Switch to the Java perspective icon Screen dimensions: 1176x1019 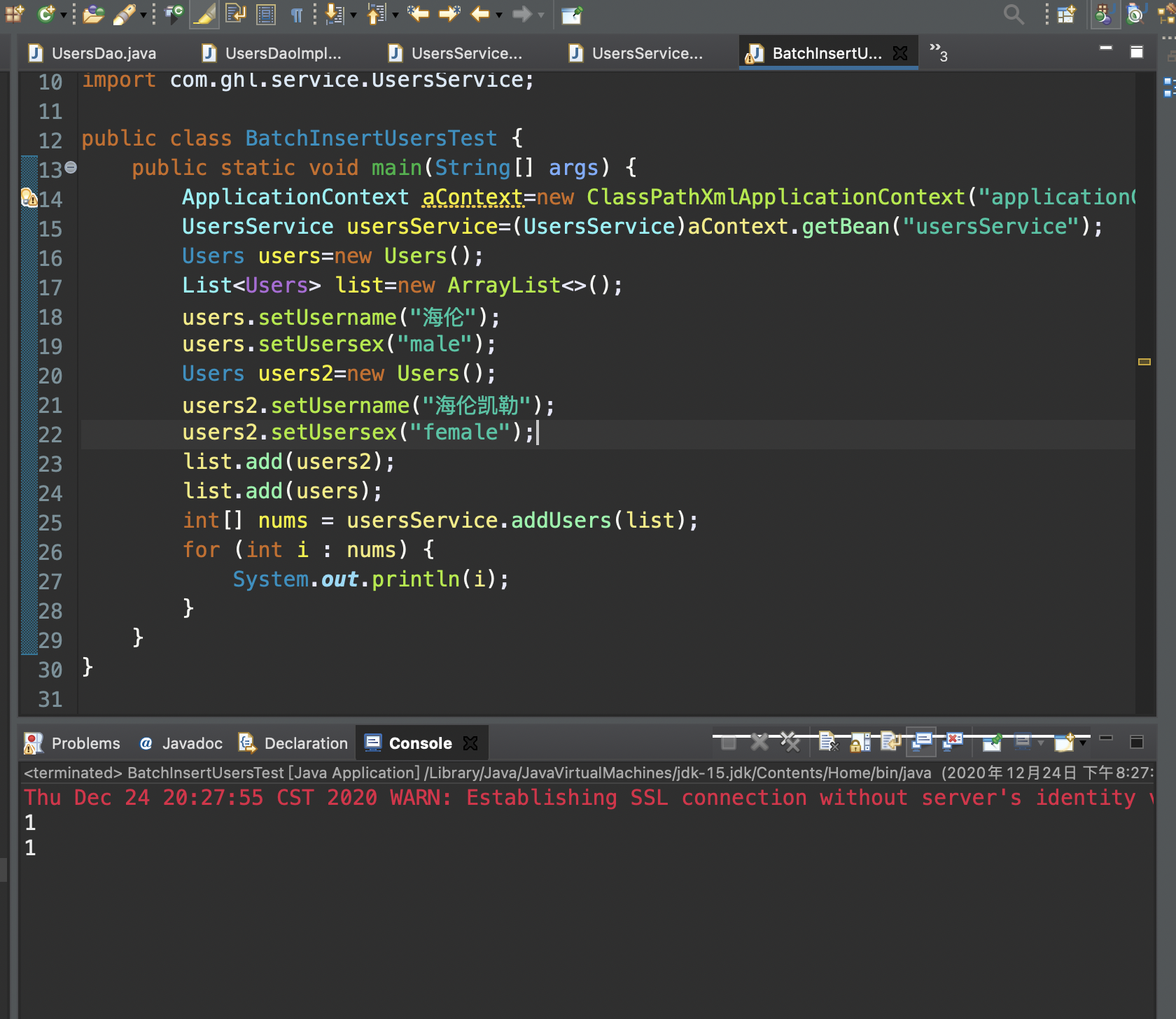coord(1104,14)
